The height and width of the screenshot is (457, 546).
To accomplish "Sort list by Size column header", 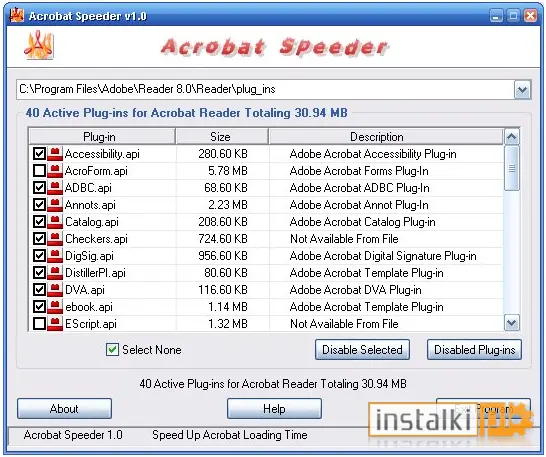I will [x=222, y=137].
